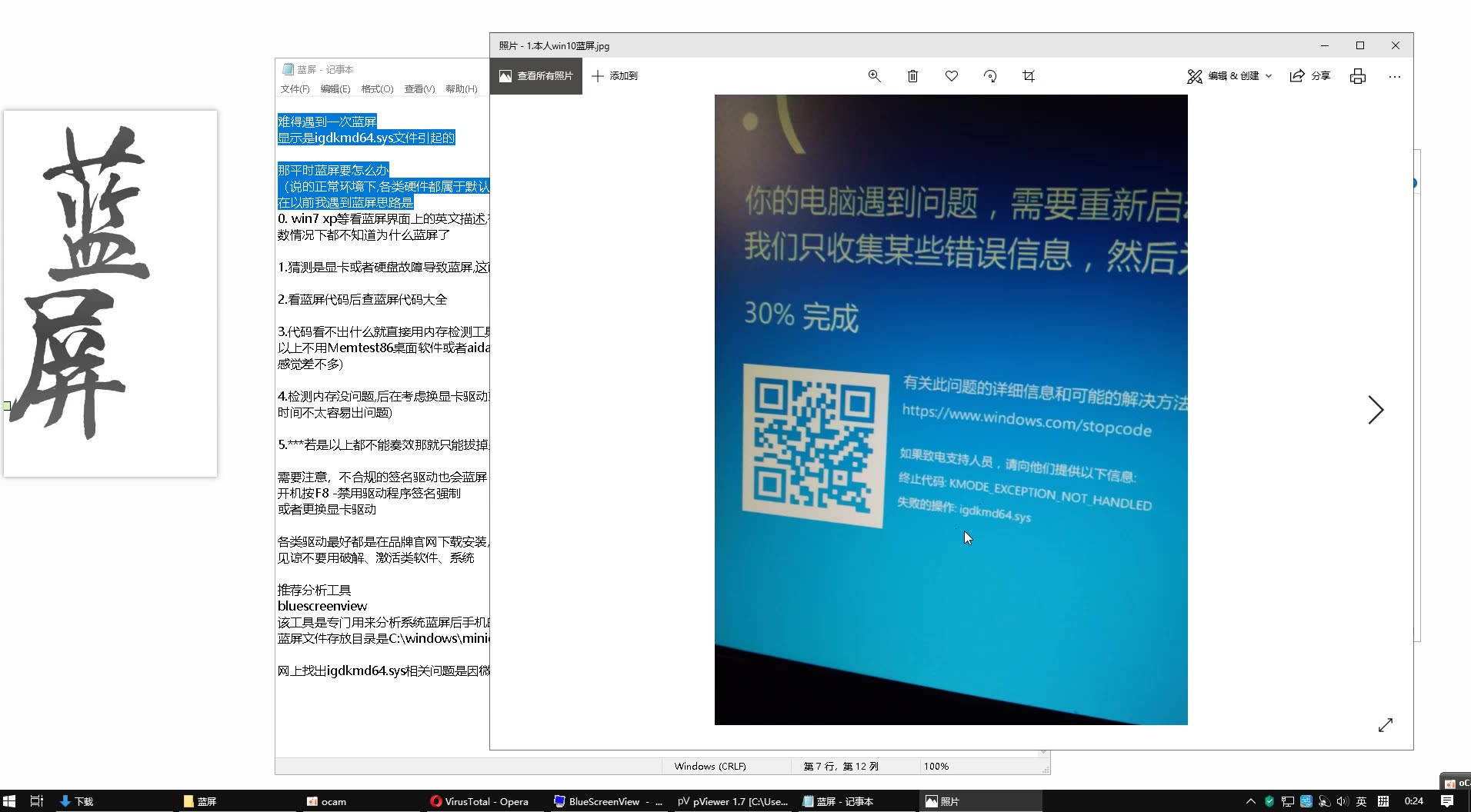Image resolution: width=1471 pixels, height=812 pixels.
Task: Open 文件(F) menu in Notepad
Action: click(x=295, y=89)
